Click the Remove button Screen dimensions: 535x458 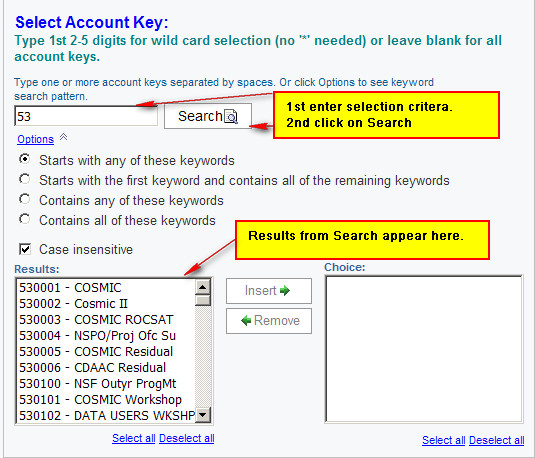[269, 321]
